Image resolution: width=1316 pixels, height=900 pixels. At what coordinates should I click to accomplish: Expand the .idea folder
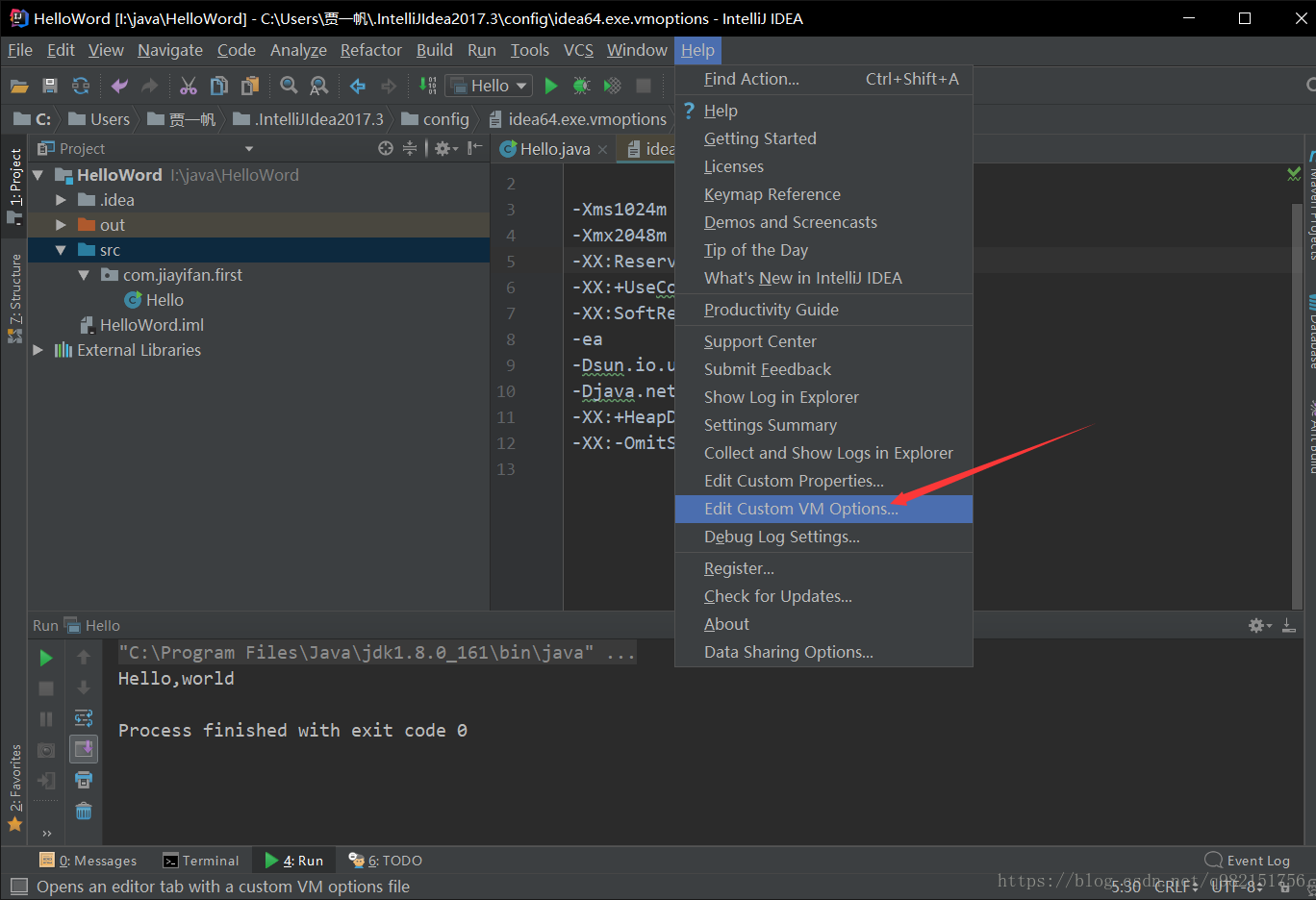coord(61,200)
